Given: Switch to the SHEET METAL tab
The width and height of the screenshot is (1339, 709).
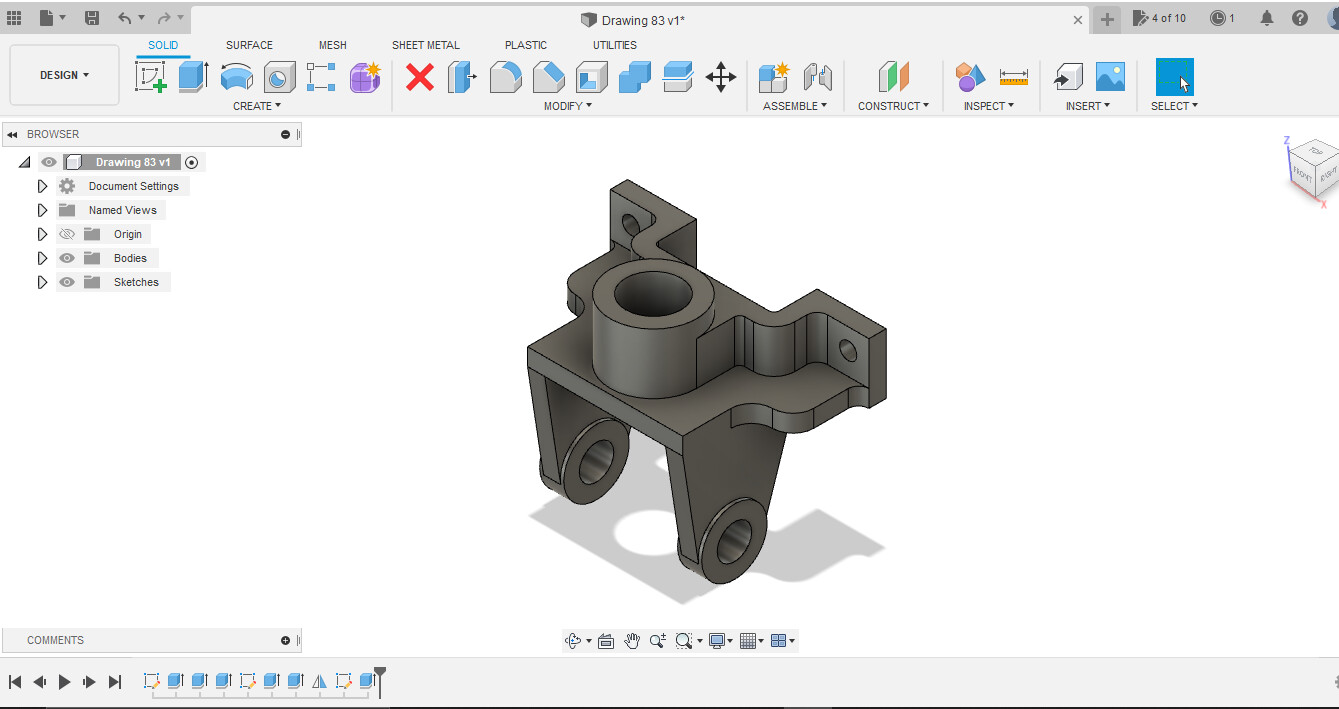Looking at the screenshot, I should [x=425, y=45].
